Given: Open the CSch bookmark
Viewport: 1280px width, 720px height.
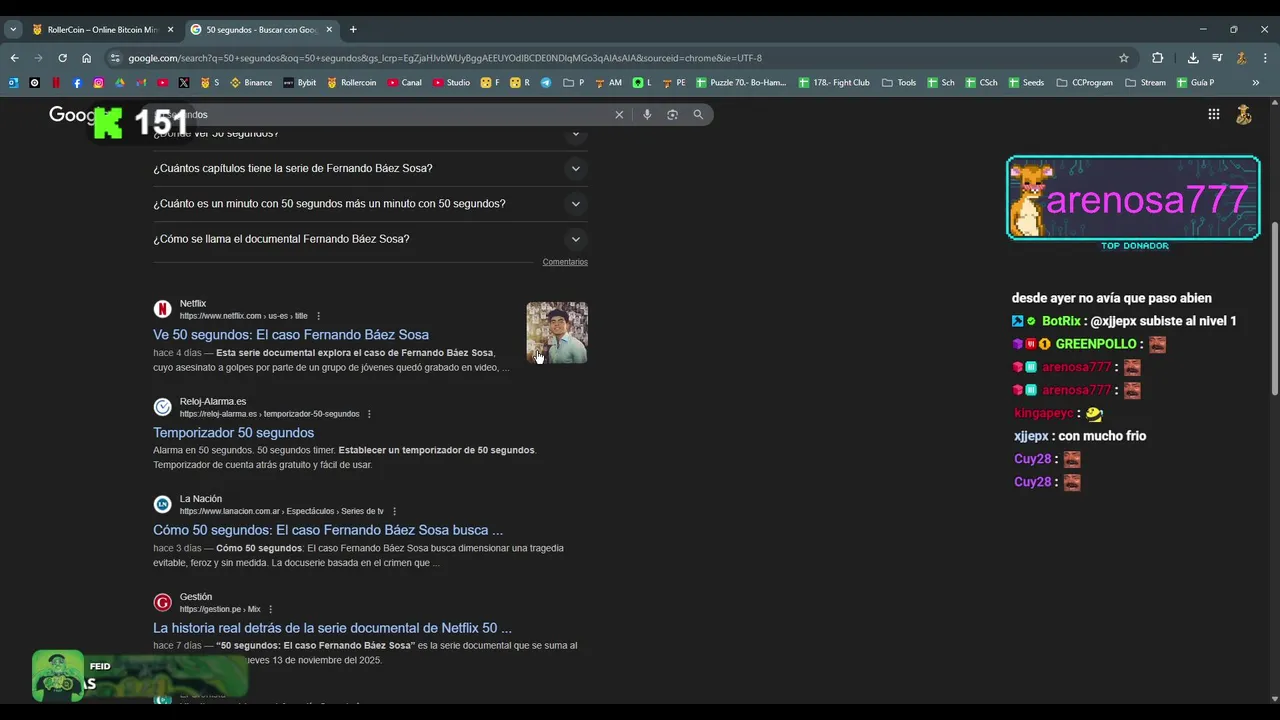Looking at the screenshot, I should (x=981, y=83).
